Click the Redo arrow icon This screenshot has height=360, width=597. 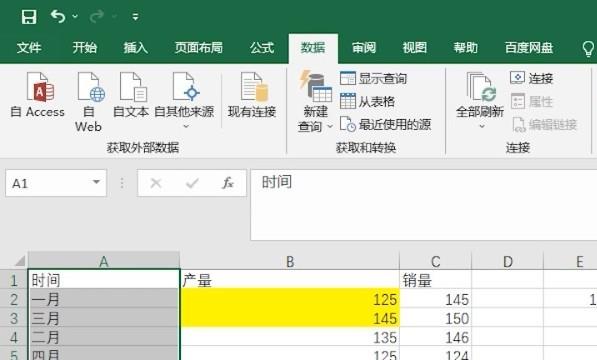pos(97,16)
